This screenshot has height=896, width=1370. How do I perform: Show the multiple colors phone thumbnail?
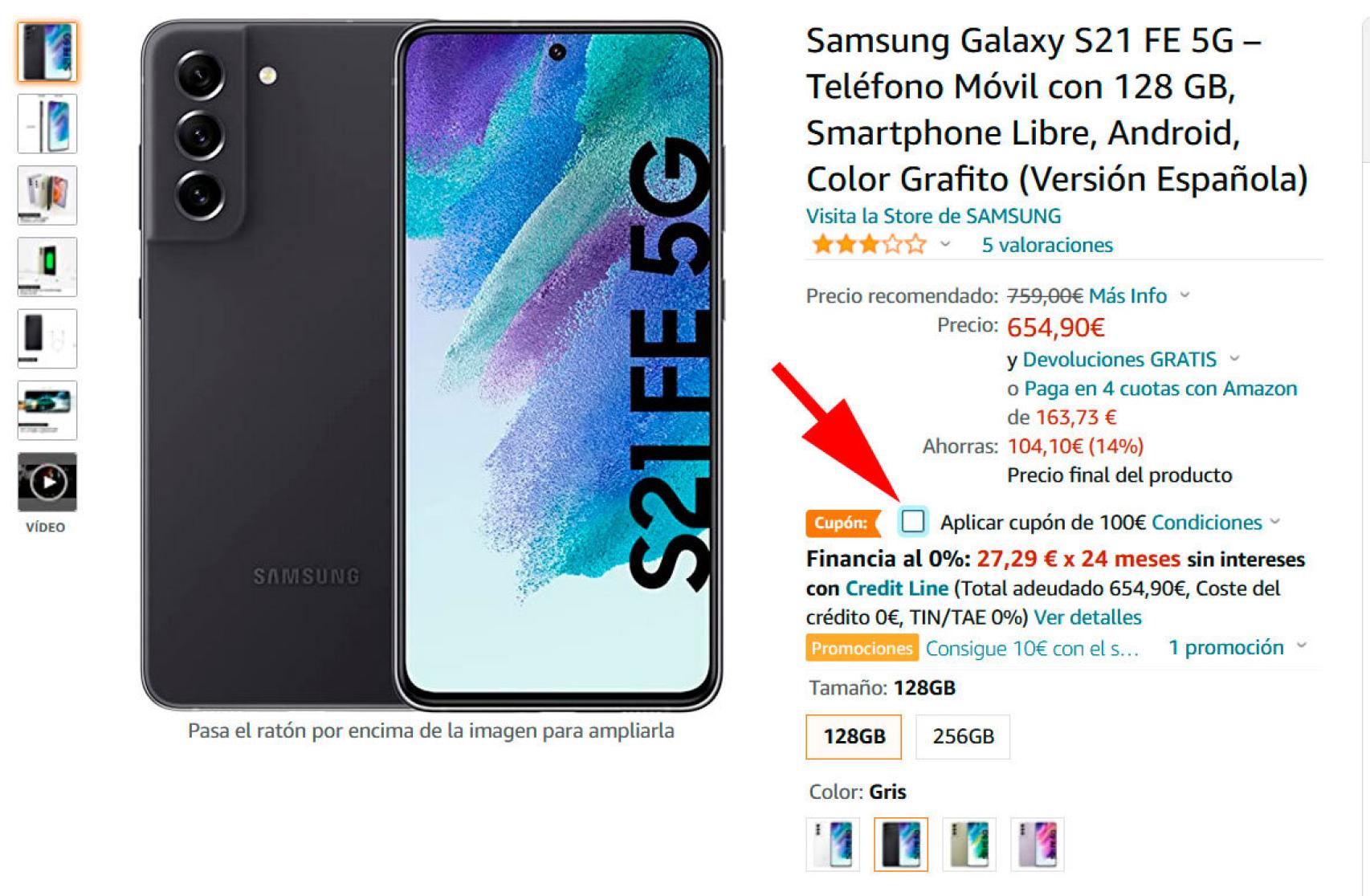tap(47, 195)
